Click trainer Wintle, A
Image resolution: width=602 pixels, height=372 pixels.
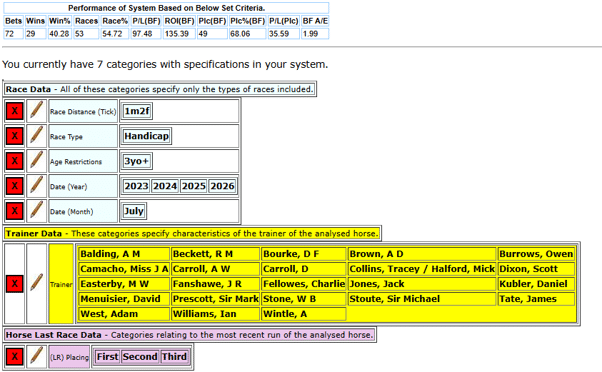click(304, 314)
